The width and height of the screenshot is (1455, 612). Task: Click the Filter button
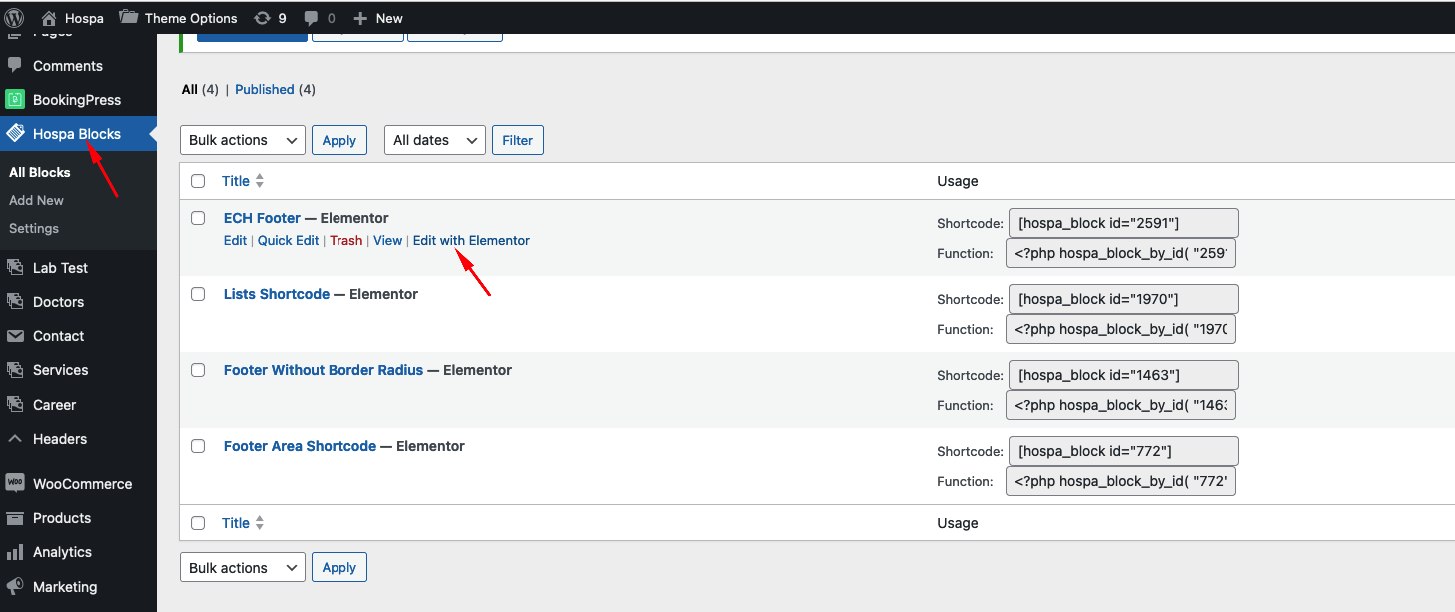point(518,140)
